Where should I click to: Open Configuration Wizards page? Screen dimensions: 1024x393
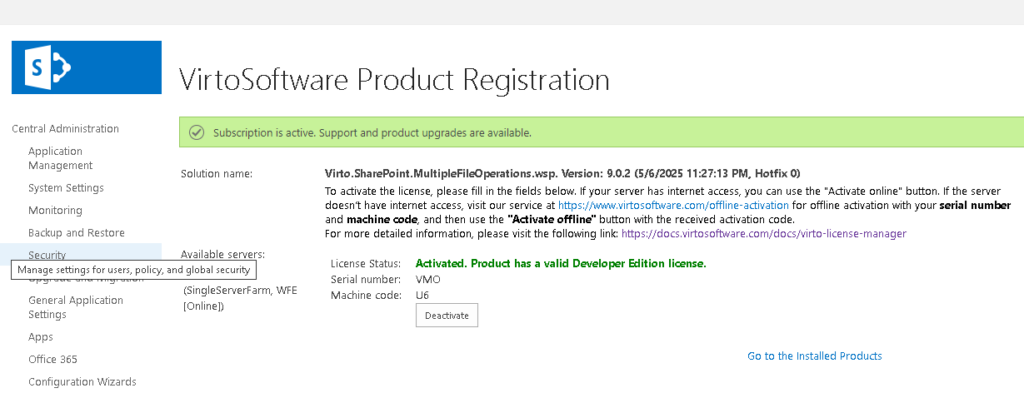(82, 382)
